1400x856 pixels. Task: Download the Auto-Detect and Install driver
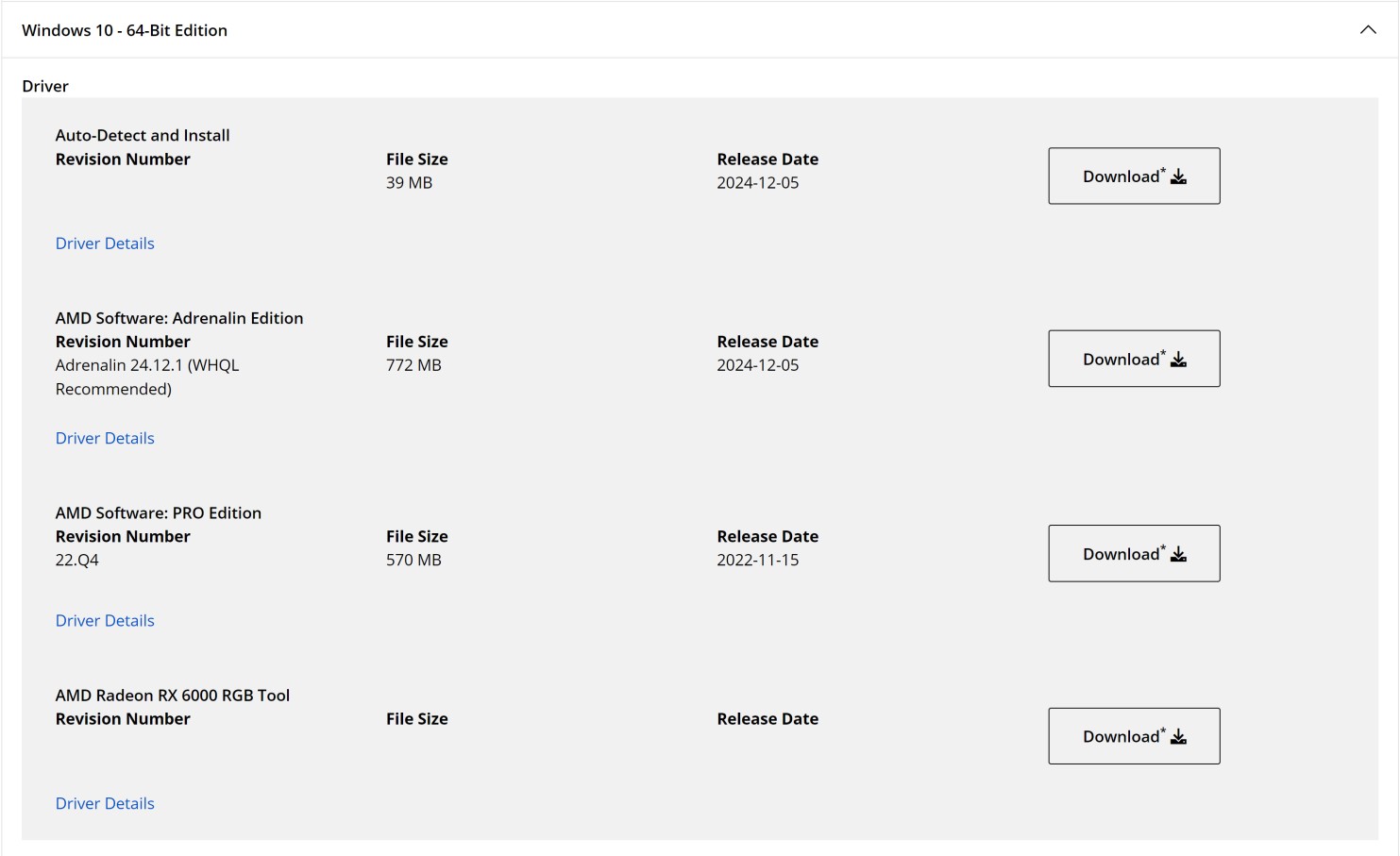coord(1134,176)
